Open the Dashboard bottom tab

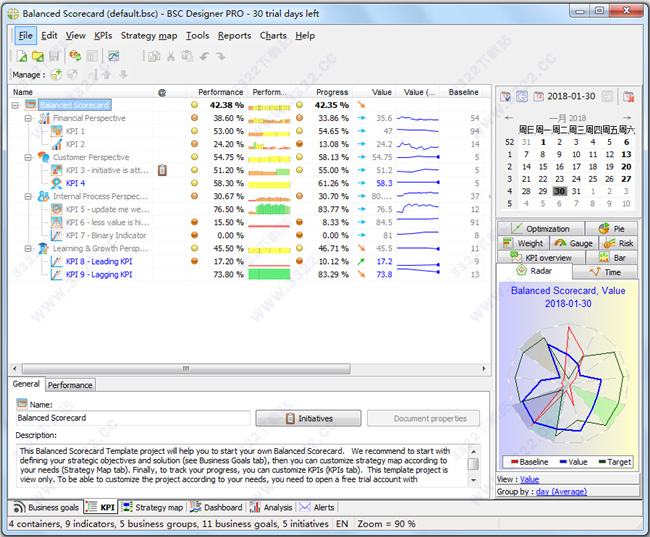pyautogui.click(x=216, y=508)
